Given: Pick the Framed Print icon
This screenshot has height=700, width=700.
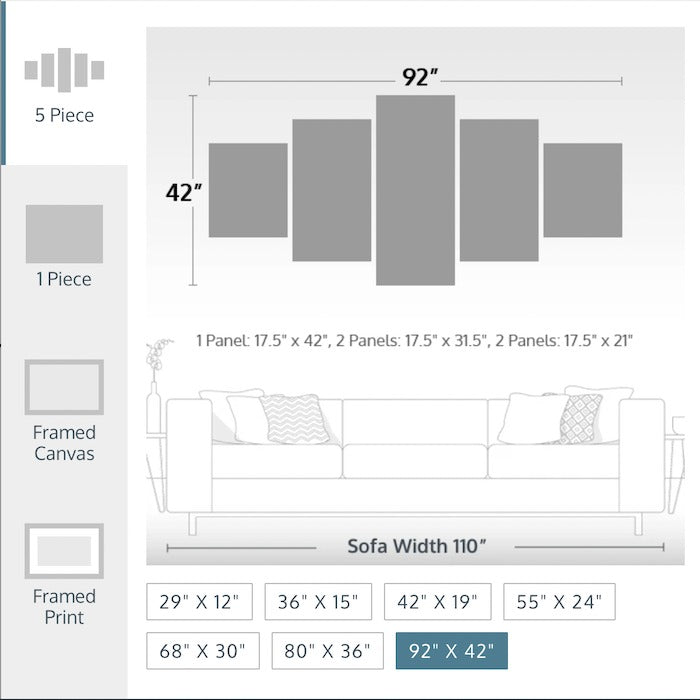Looking at the screenshot, I should click(x=64, y=550).
